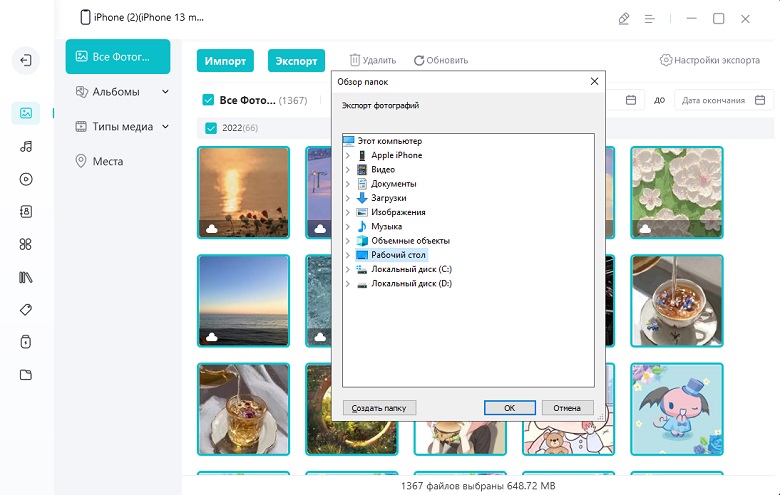
Task: Click the Дата окончания date field
Action: [723, 100]
